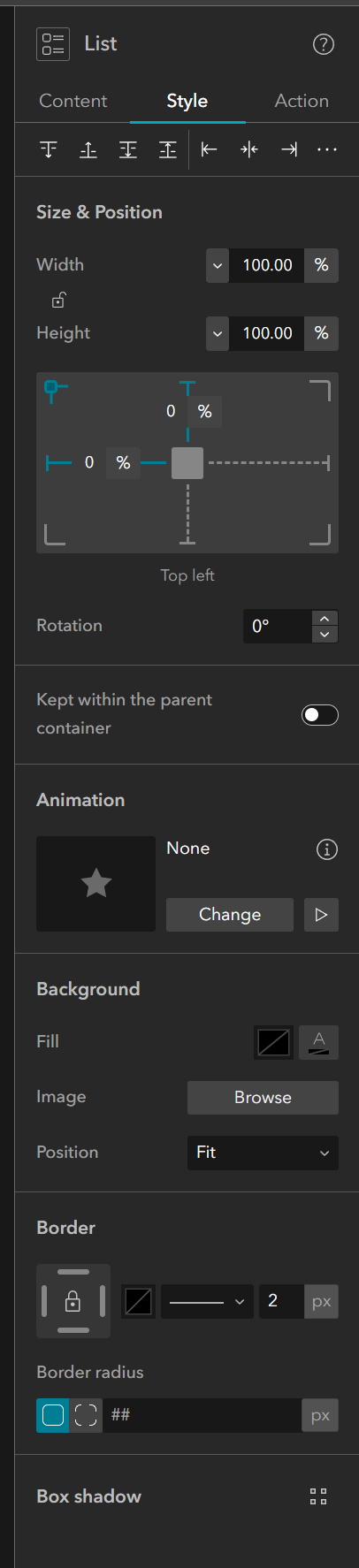Click Browse to choose background image

pos(263,1098)
